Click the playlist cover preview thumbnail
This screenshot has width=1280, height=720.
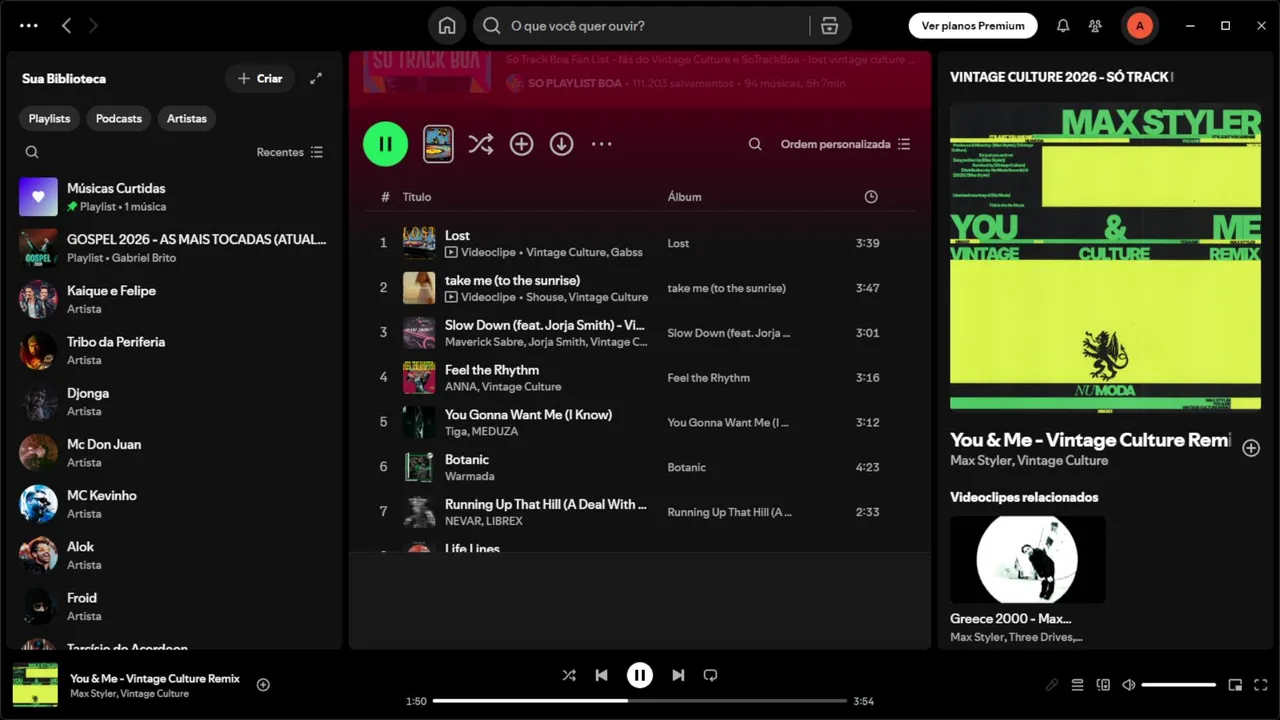point(438,144)
